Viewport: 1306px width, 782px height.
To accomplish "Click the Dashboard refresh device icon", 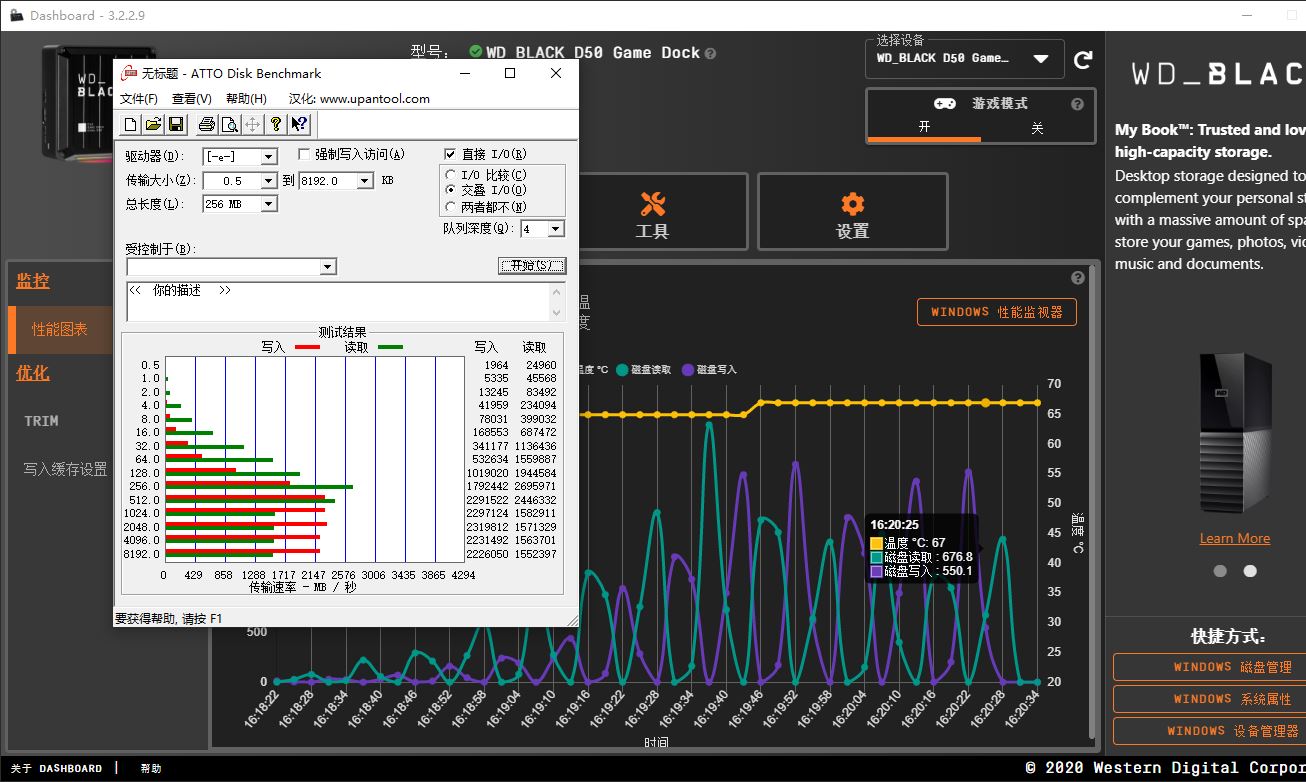I will pos(1083,60).
